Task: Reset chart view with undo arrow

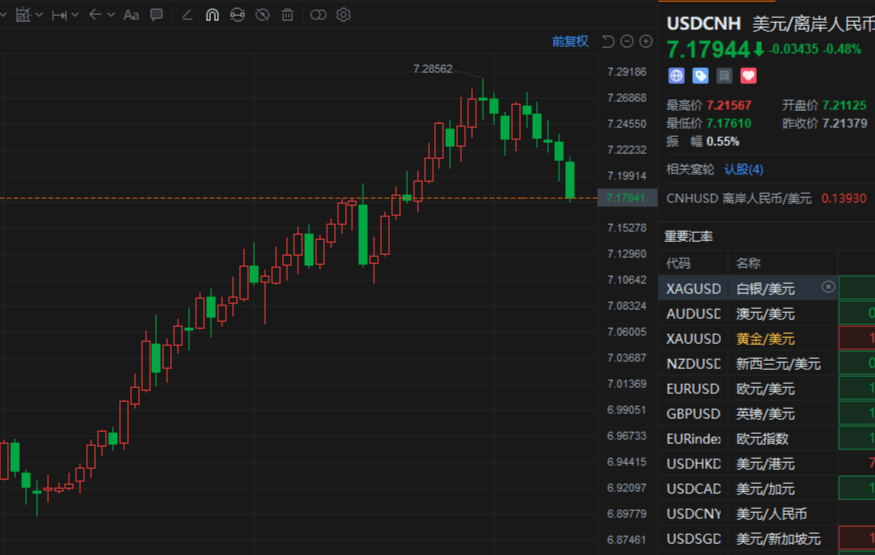Action: click(608, 41)
